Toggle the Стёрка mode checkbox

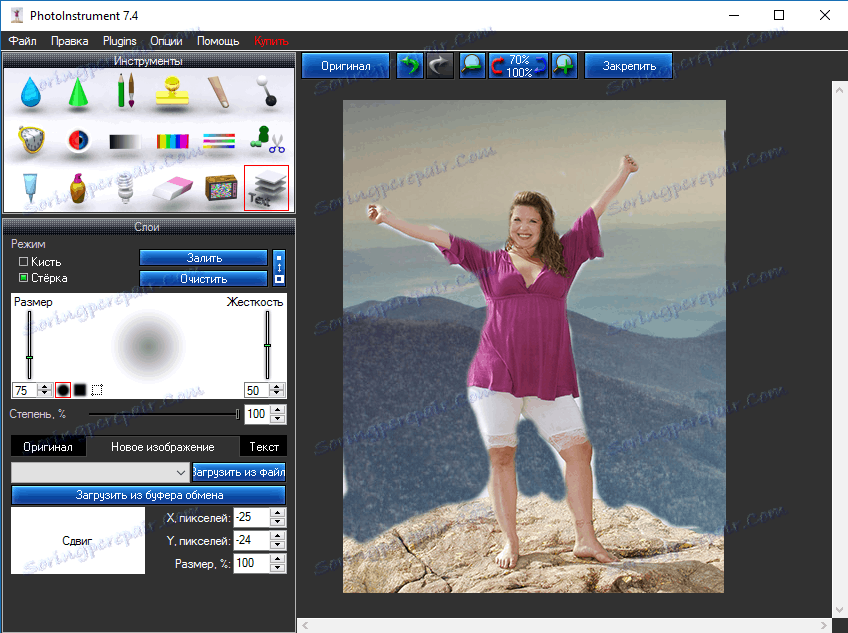pyautogui.click(x=24, y=278)
